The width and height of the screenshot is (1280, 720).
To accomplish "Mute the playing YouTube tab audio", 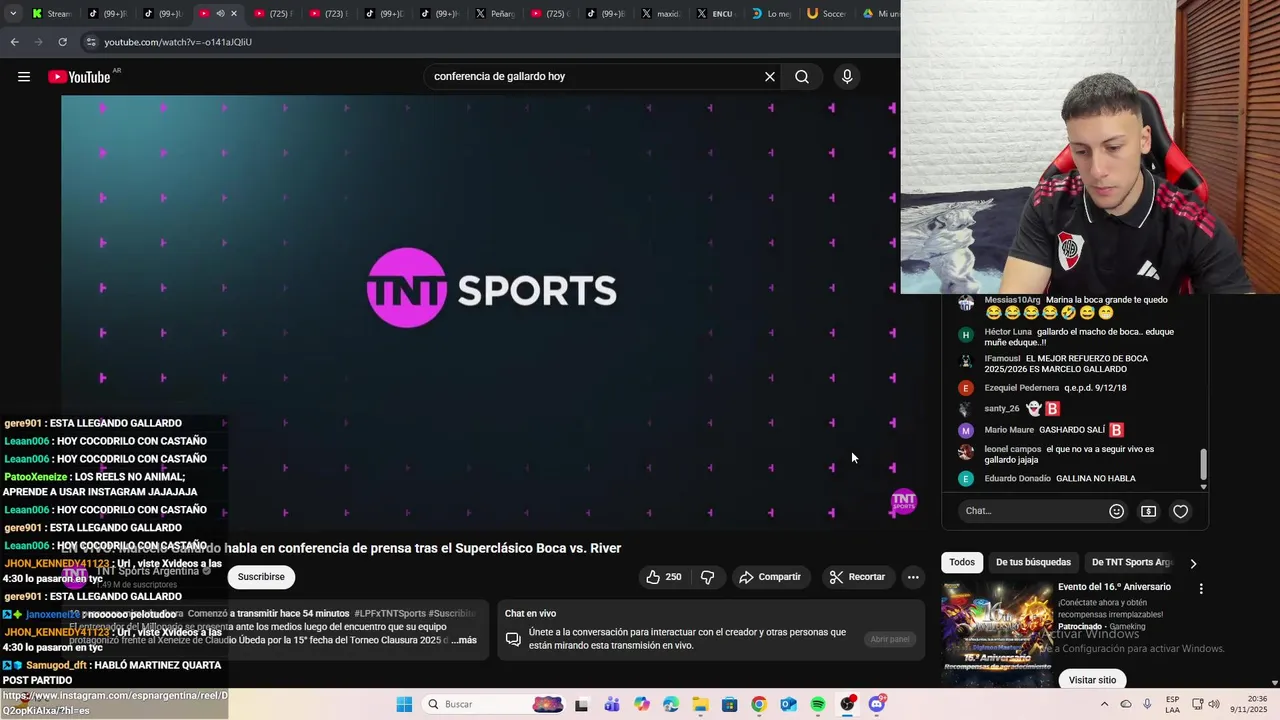I will (220, 13).
